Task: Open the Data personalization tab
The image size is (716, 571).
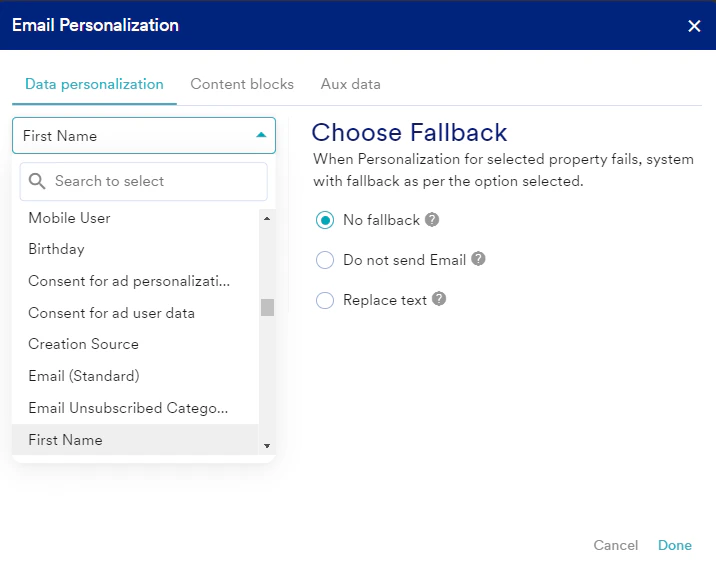Action: (94, 84)
